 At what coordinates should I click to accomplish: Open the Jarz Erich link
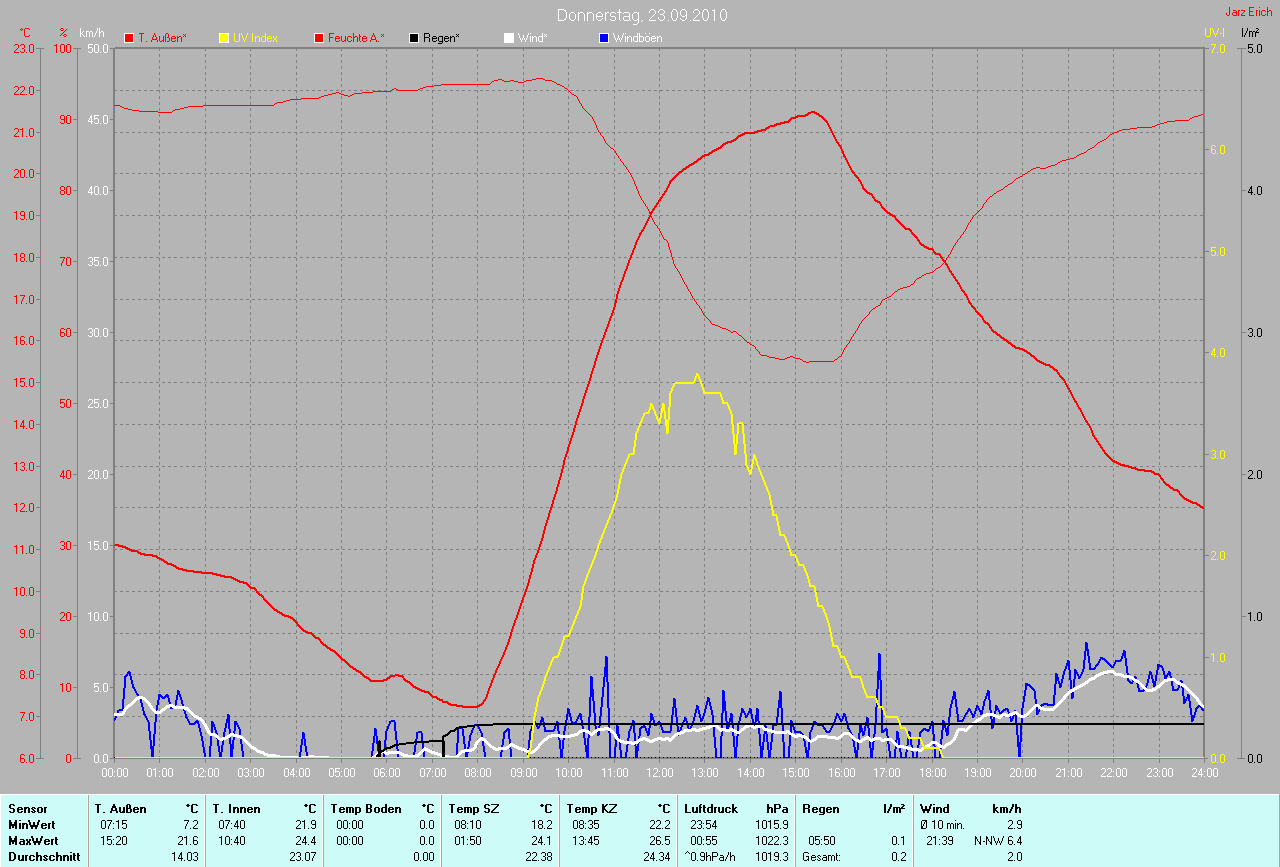[1248, 12]
